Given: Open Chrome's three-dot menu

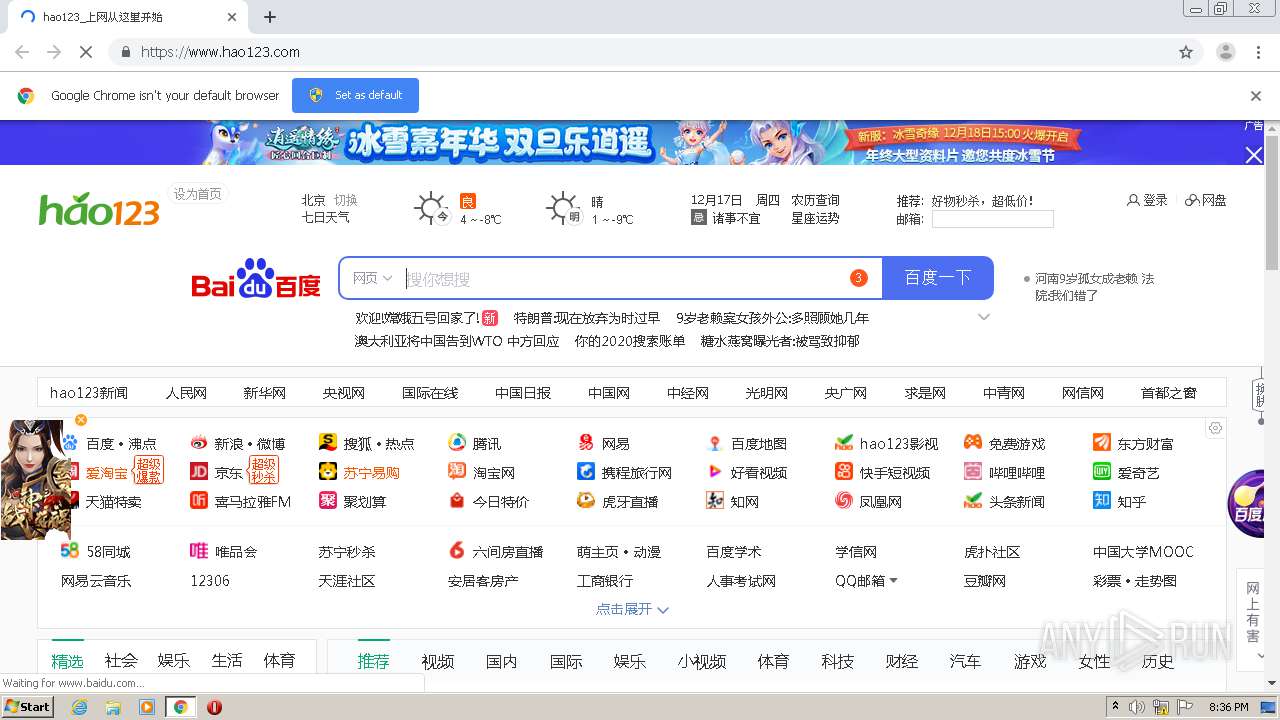Looking at the screenshot, I should point(1258,52).
